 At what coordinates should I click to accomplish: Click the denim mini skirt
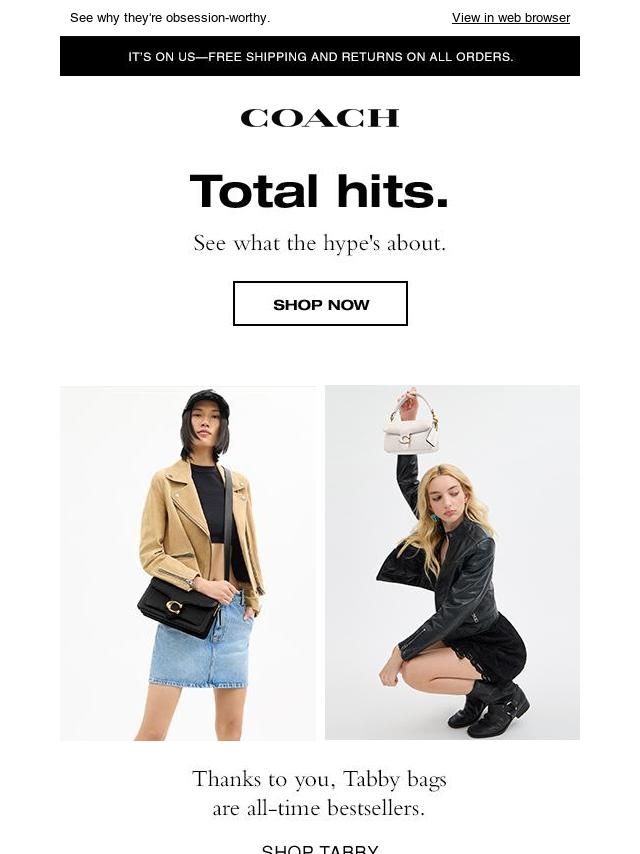coord(202,642)
